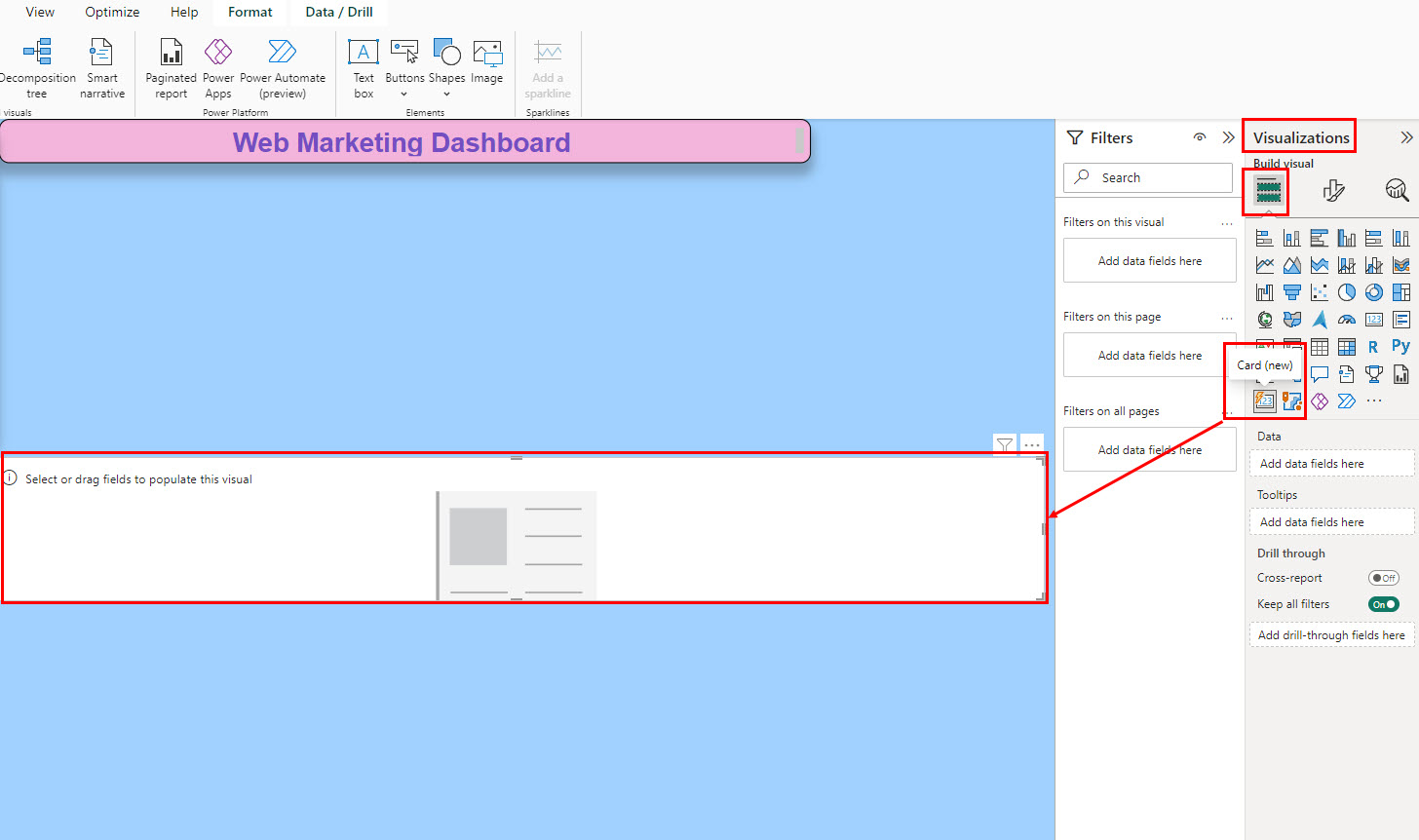This screenshot has width=1419, height=840.
Task: Turn off Keep all filters toggle
Action: (1384, 604)
